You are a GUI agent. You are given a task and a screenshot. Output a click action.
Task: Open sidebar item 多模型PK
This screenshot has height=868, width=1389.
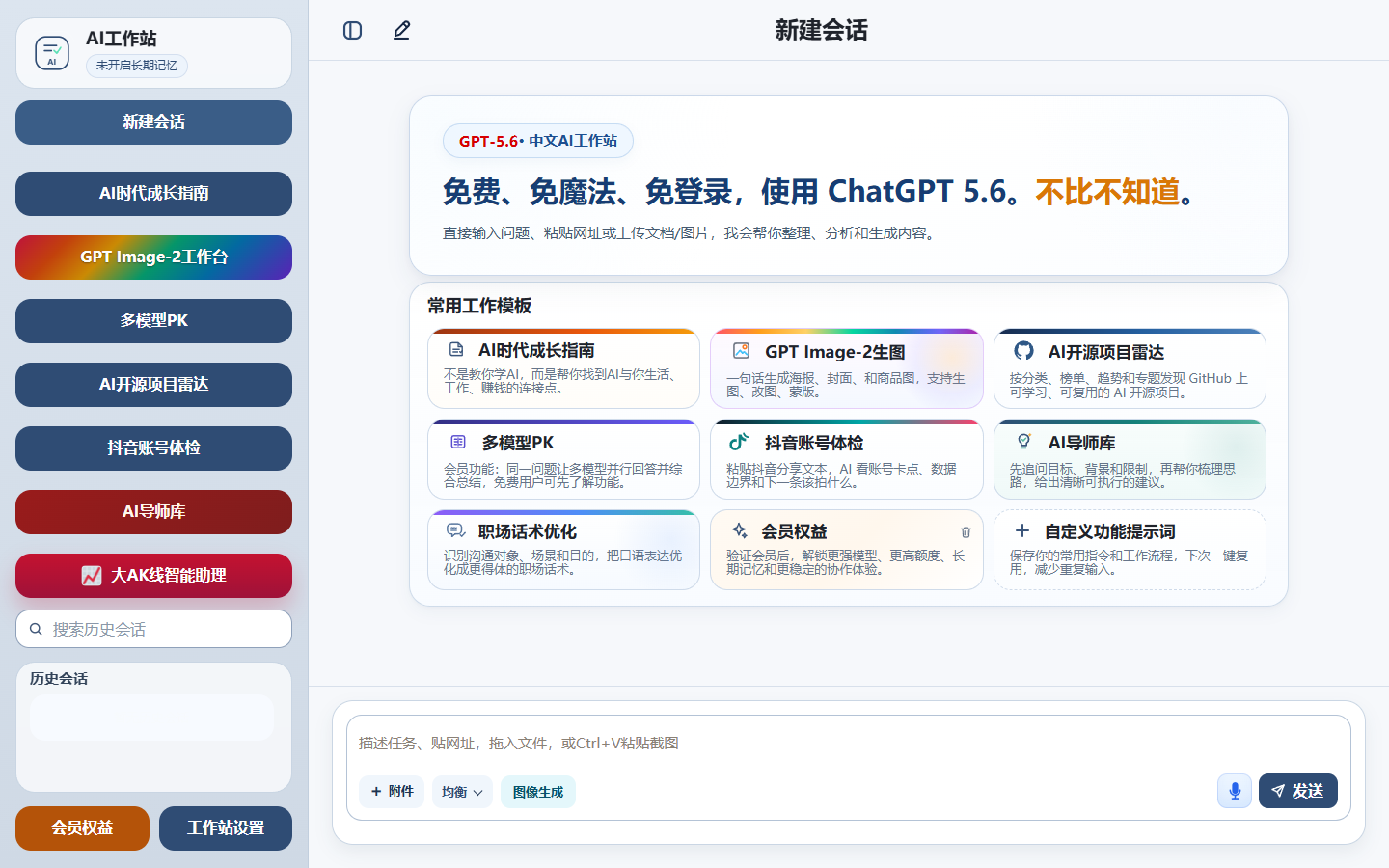[153, 321]
